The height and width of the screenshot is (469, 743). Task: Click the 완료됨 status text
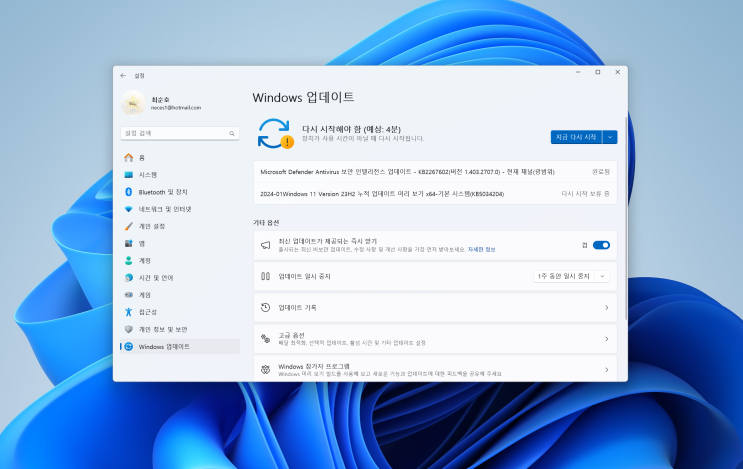(601, 172)
